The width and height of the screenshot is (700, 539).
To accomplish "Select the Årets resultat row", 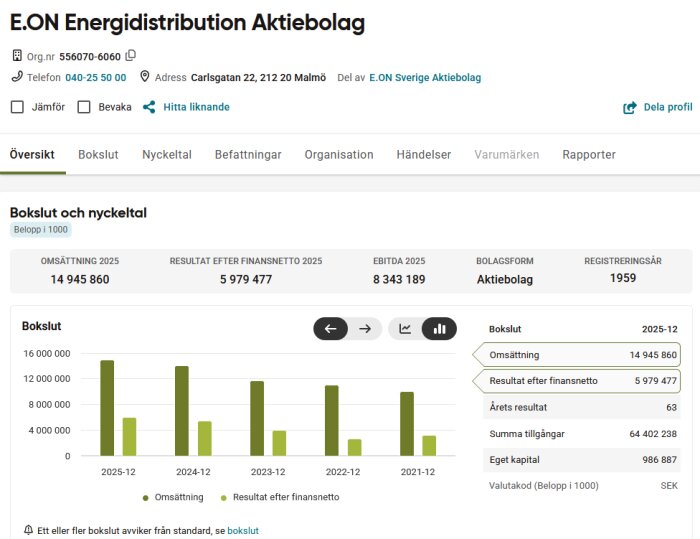I will tap(582, 407).
